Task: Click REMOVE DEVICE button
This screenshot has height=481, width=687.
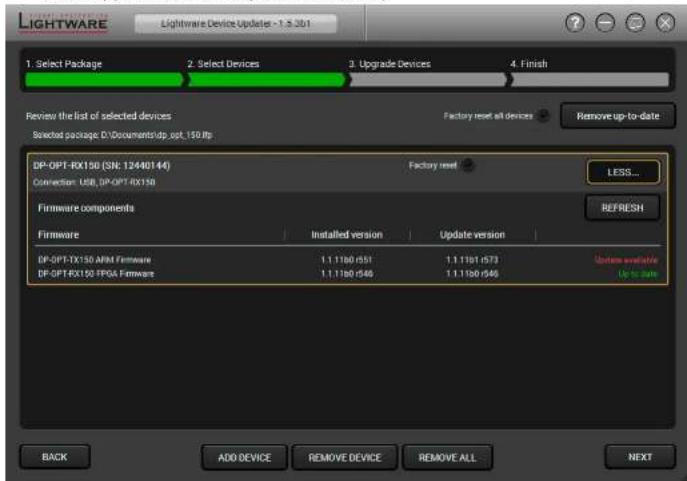Action: (x=345, y=457)
